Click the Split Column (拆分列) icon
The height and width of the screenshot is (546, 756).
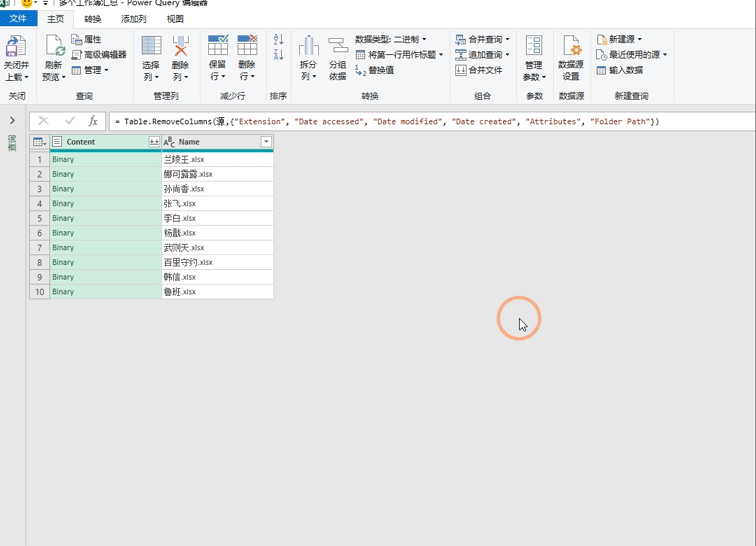coord(309,46)
